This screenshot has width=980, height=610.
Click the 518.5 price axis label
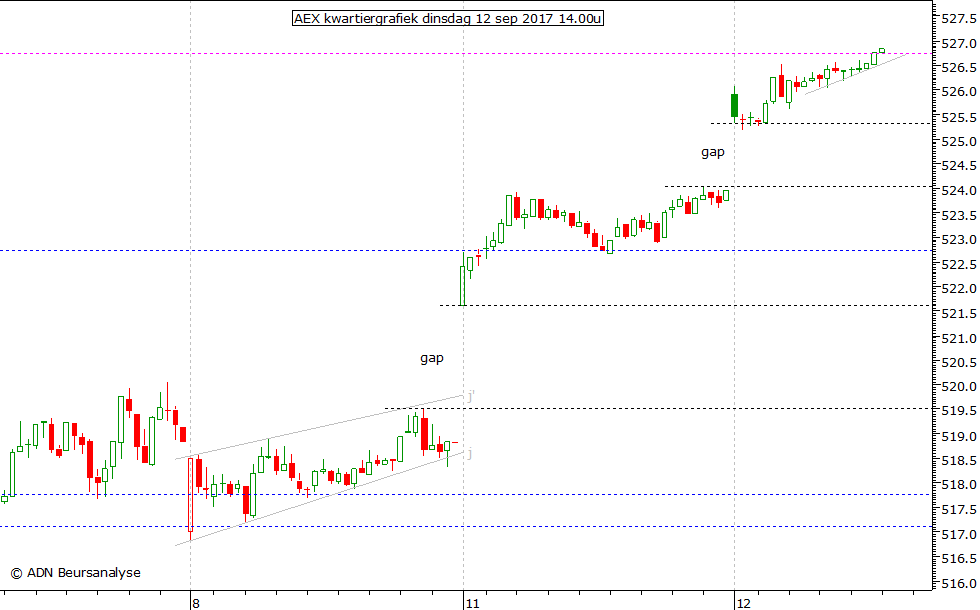(x=959, y=461)
